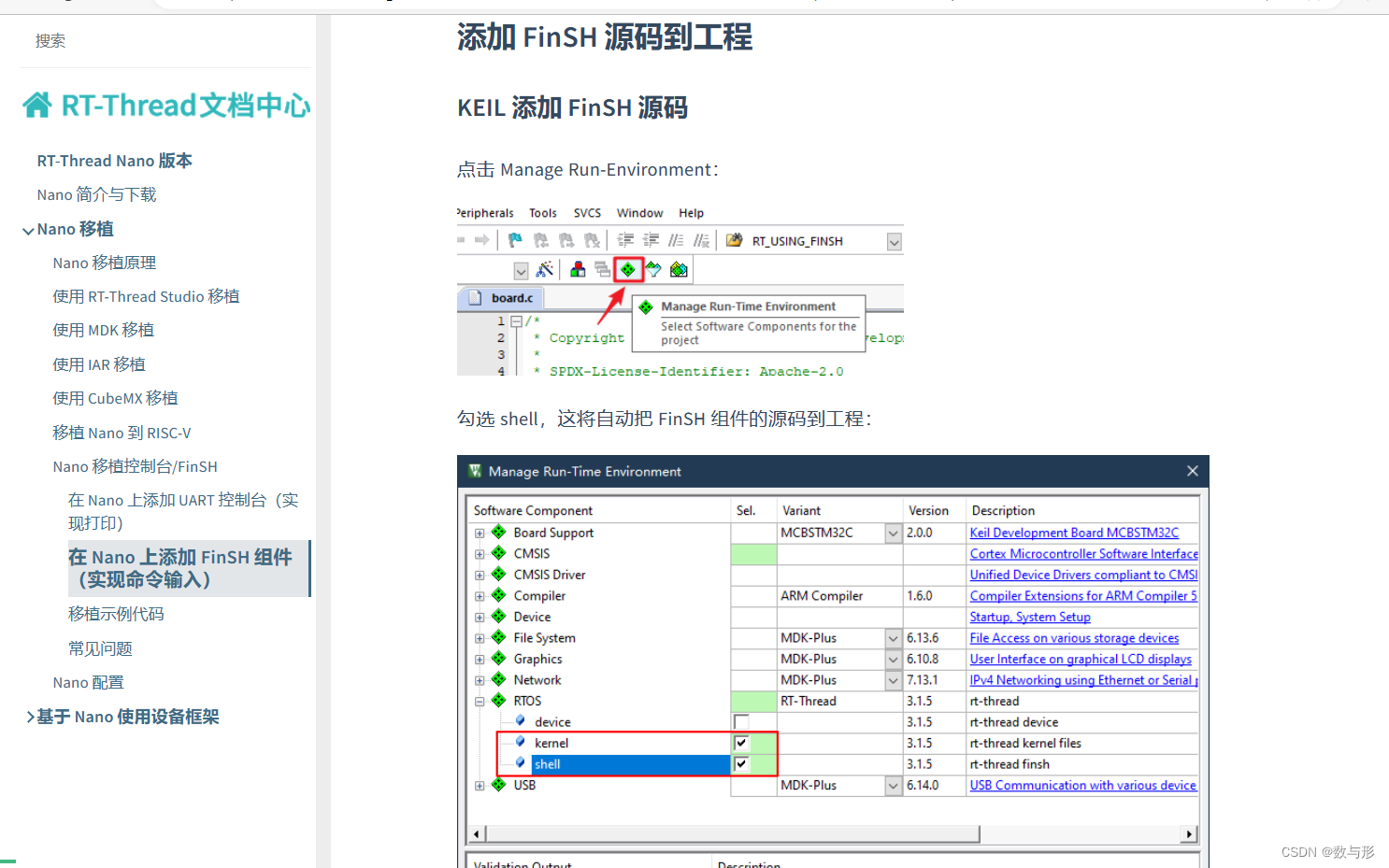Open the Tools menu
Screen dimensions: 1389x868
click(x=543, y=213)
